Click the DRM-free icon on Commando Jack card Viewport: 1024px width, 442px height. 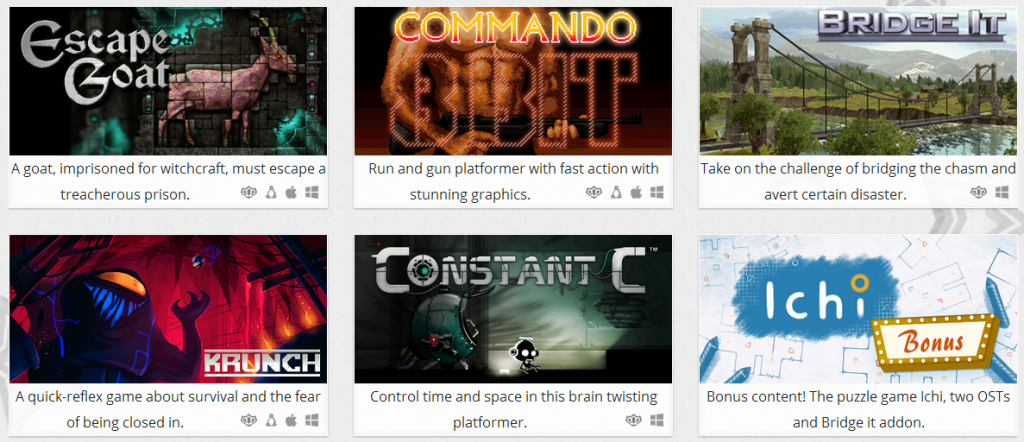pos(593,193)
